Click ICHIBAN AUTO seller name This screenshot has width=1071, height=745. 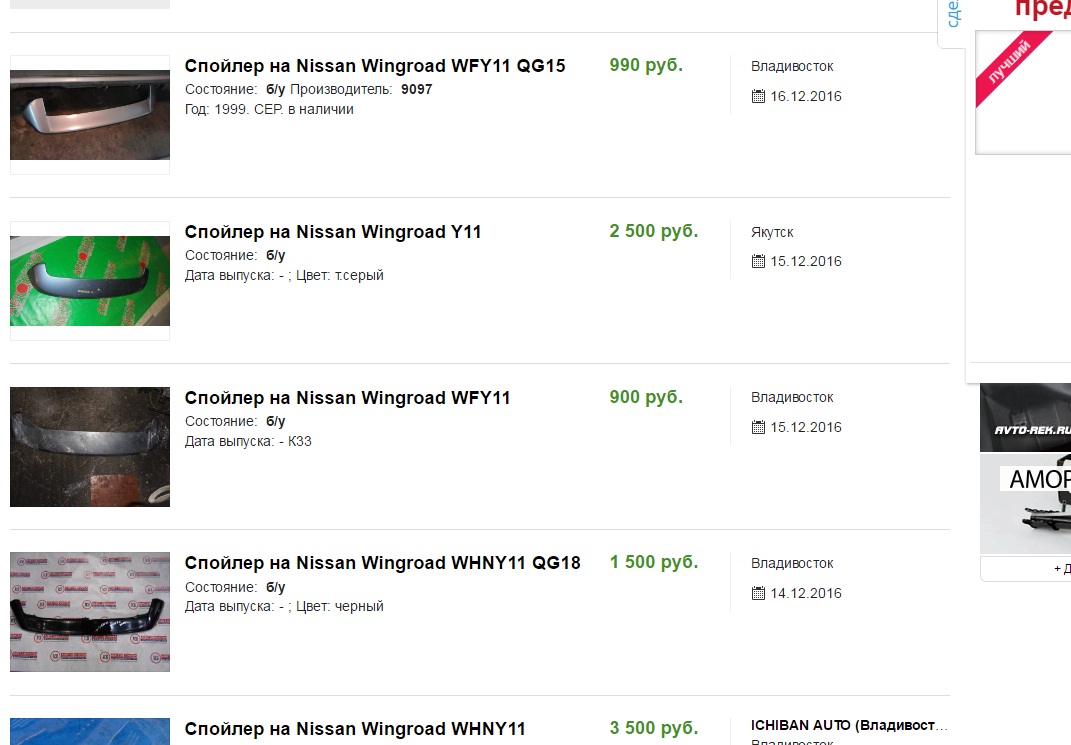tap(848, 725)
